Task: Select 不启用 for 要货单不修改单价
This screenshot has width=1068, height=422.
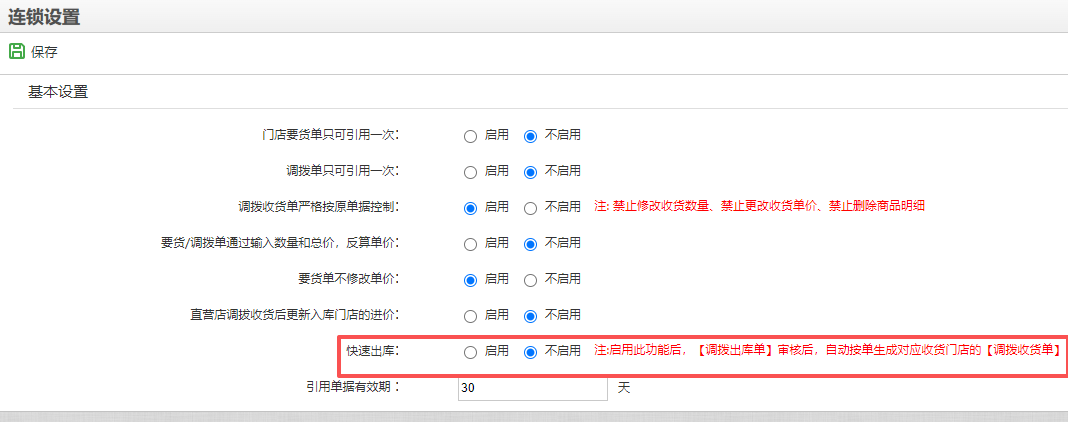Action: pos(531,280)
